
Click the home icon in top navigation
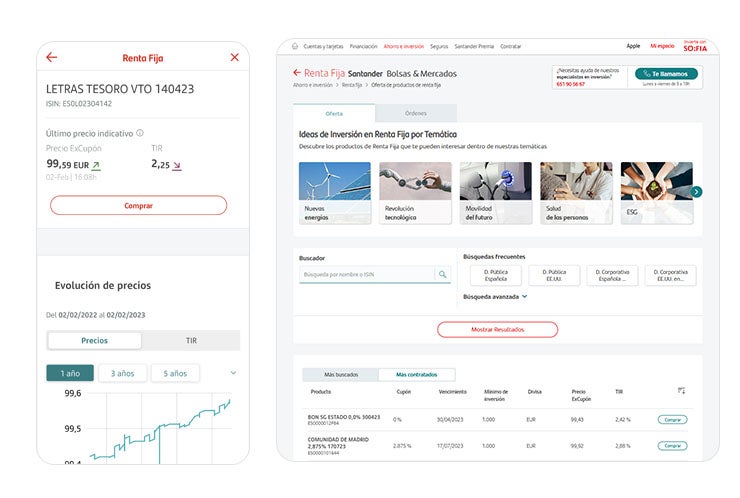tap(295, 46)
